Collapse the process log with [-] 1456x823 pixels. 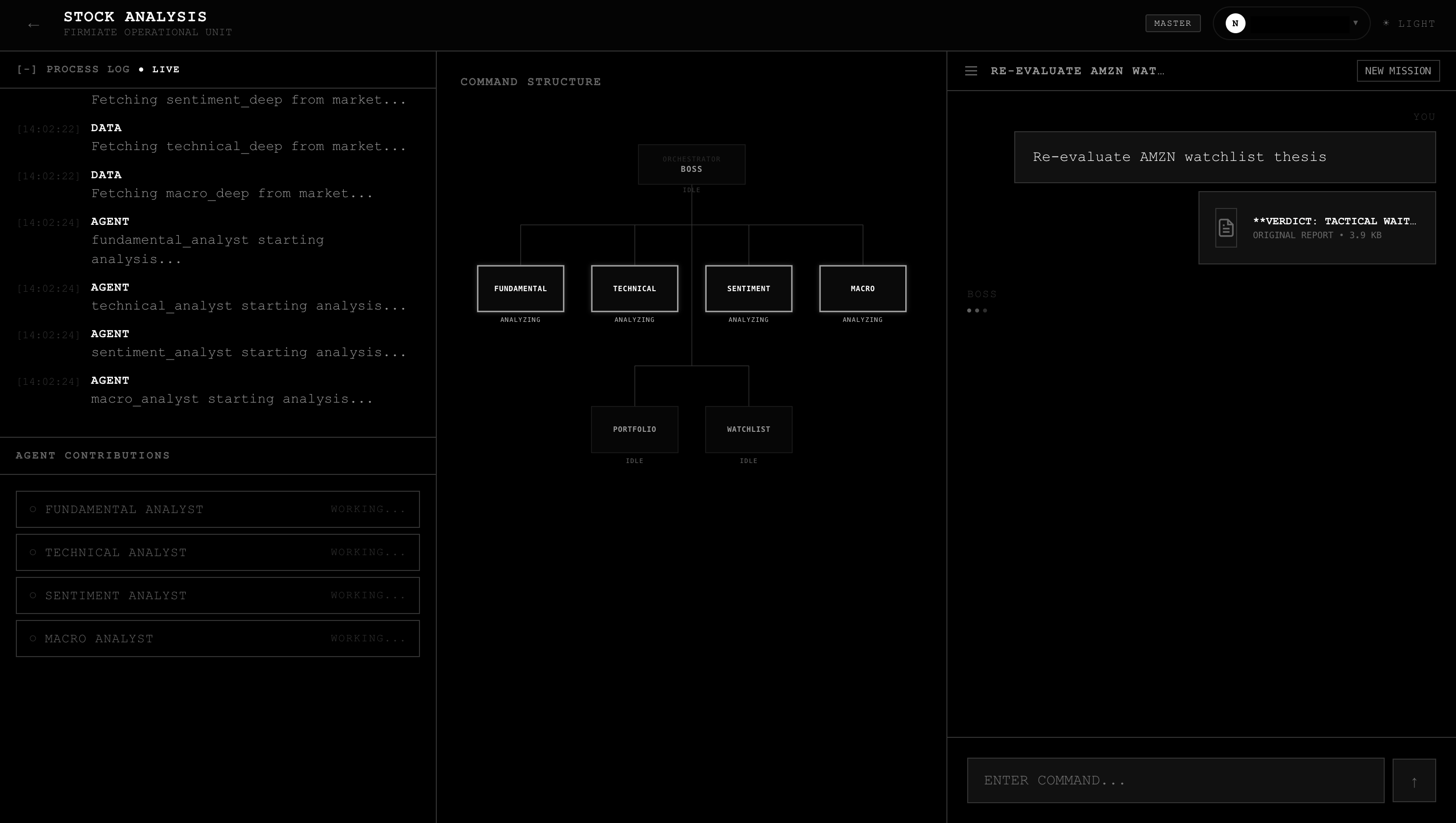tap(27, 69)
